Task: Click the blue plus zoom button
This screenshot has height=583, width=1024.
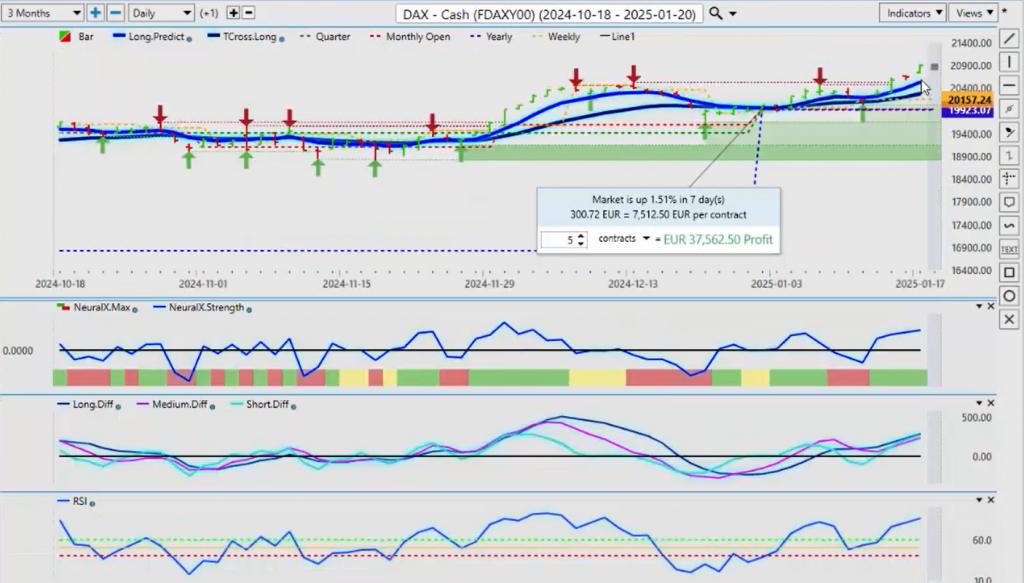Action: (95, 13)
